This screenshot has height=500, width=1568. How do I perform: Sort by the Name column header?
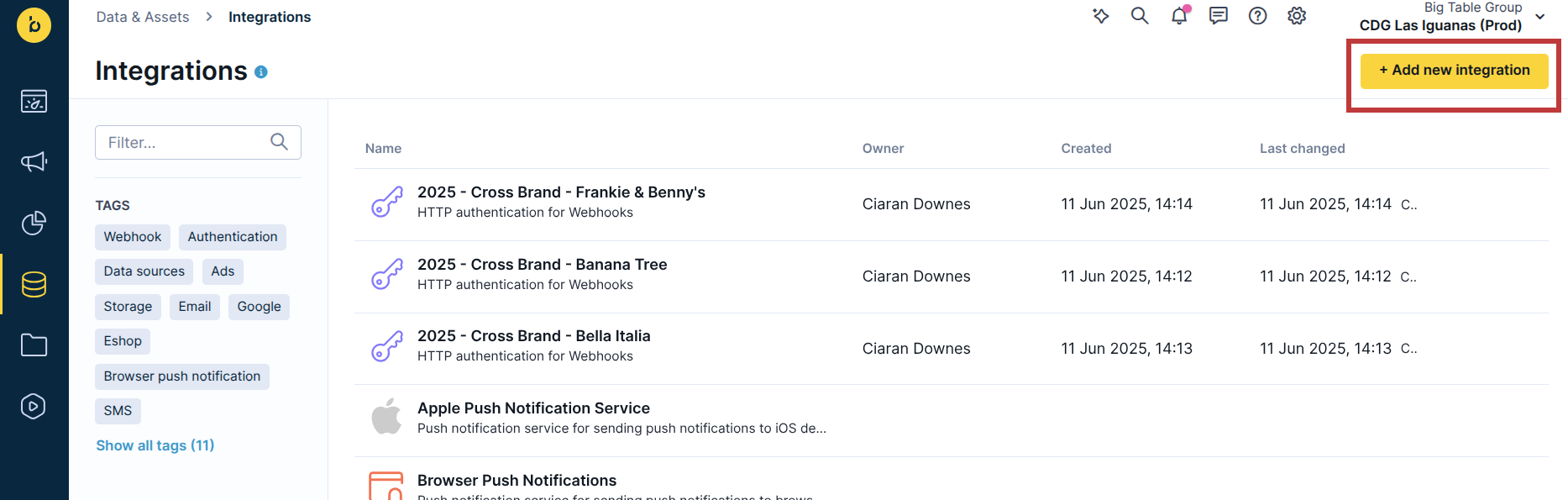coord(383,149)
